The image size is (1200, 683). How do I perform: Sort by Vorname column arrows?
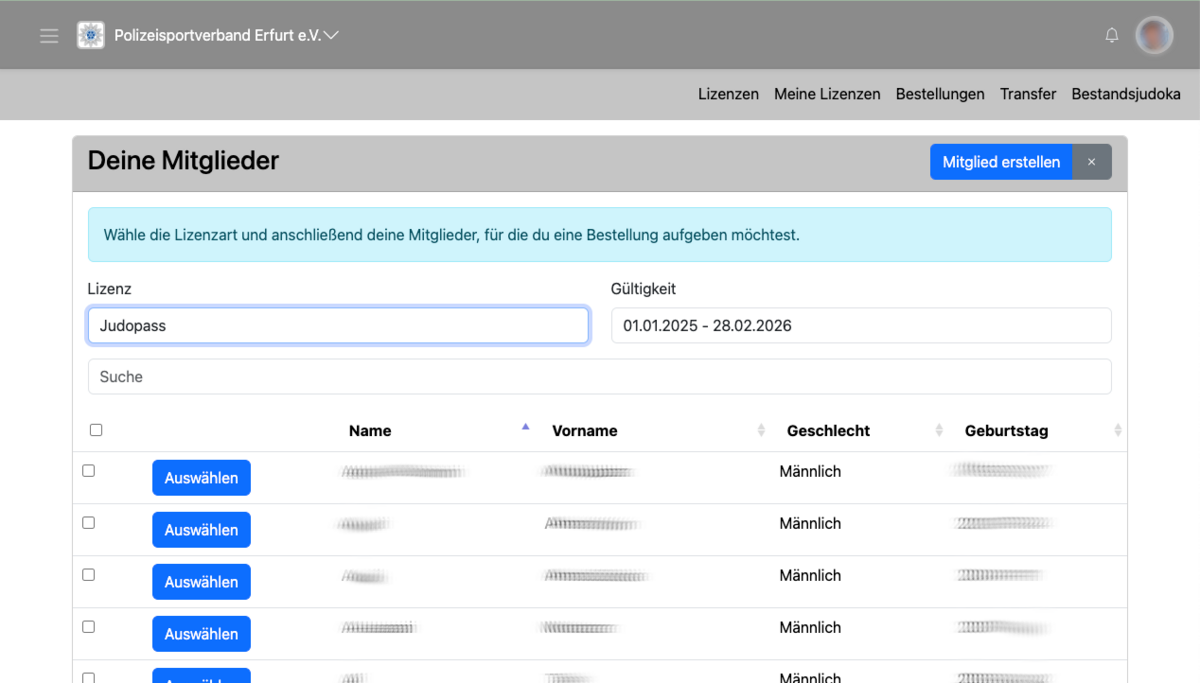click(x=761, y=430)
